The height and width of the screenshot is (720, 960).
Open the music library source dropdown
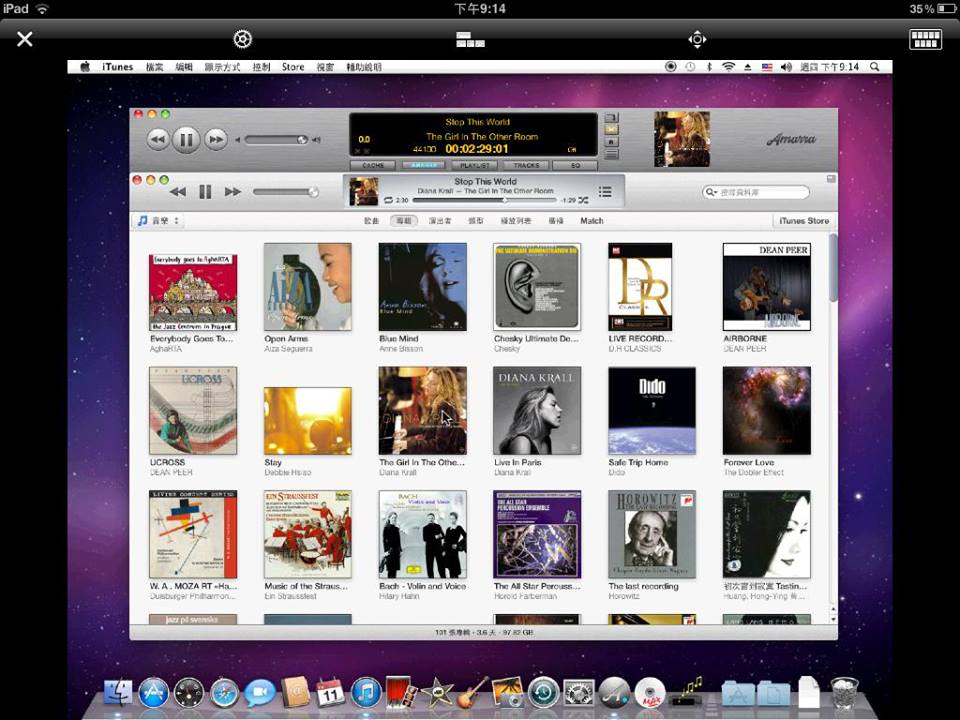tap(159, 220)
